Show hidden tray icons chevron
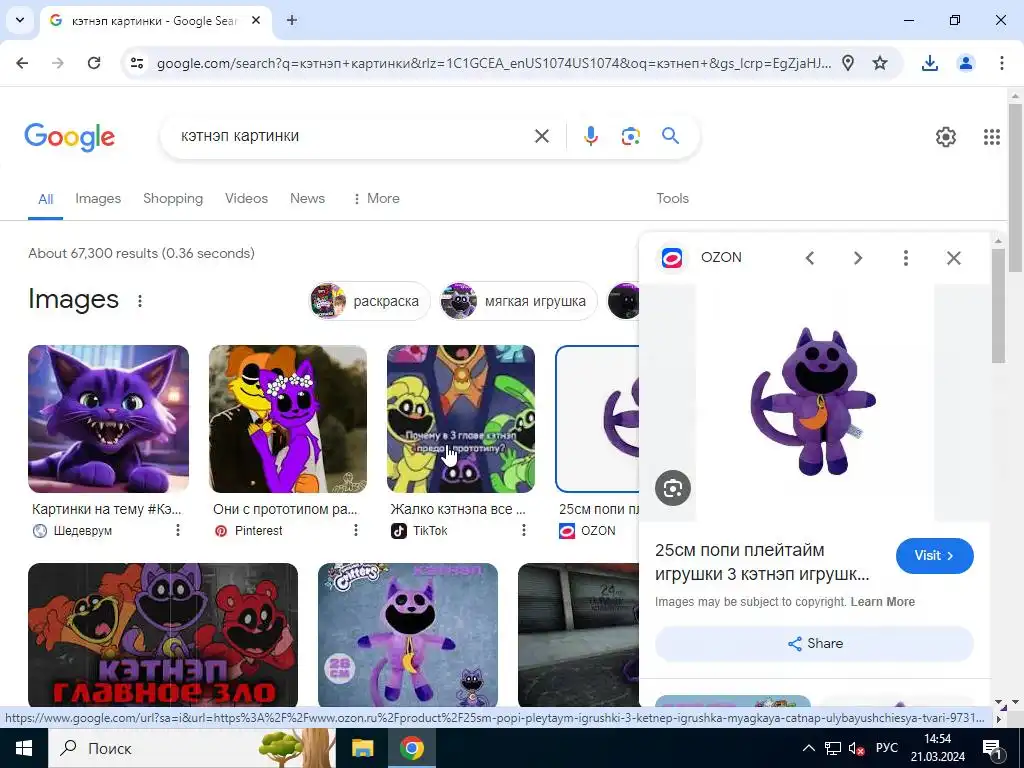Screen dimensions: 1024x768 click(808, 748)
